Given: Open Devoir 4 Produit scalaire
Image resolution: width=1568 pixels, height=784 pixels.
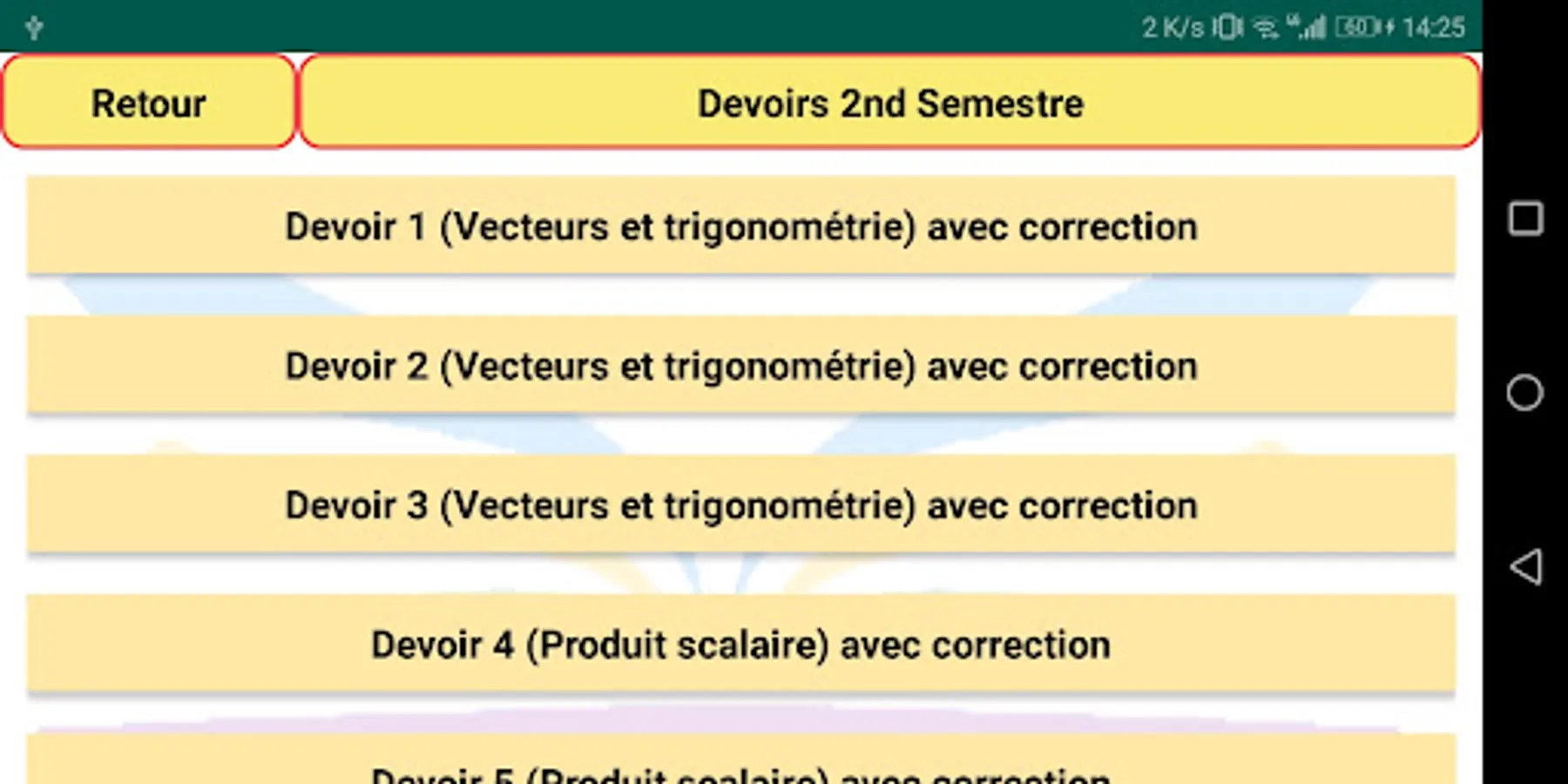Looking at the screenshot, I should (740, 645).
